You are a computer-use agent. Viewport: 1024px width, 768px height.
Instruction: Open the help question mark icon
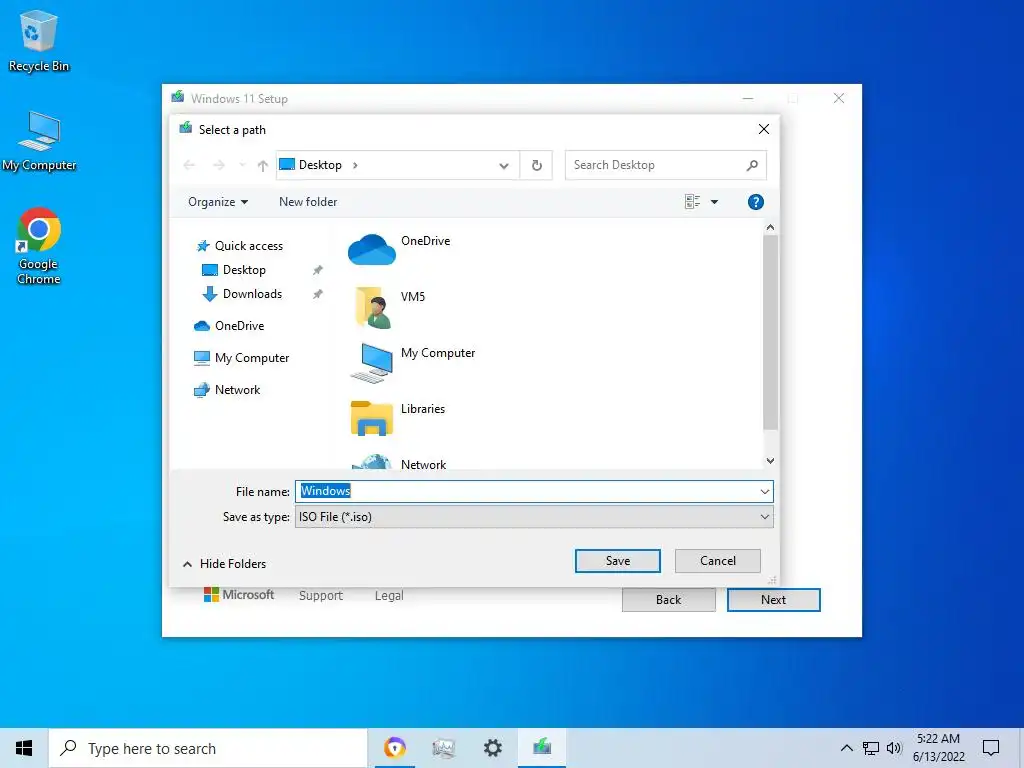[x=756, y=202]
